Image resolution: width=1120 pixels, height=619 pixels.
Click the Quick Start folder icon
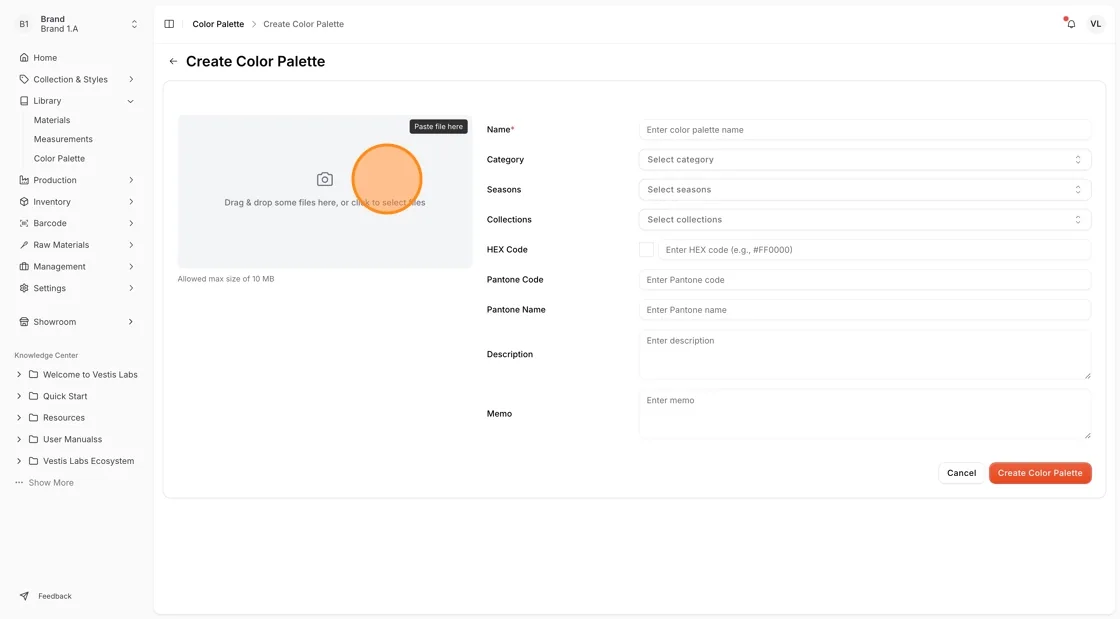34,396
